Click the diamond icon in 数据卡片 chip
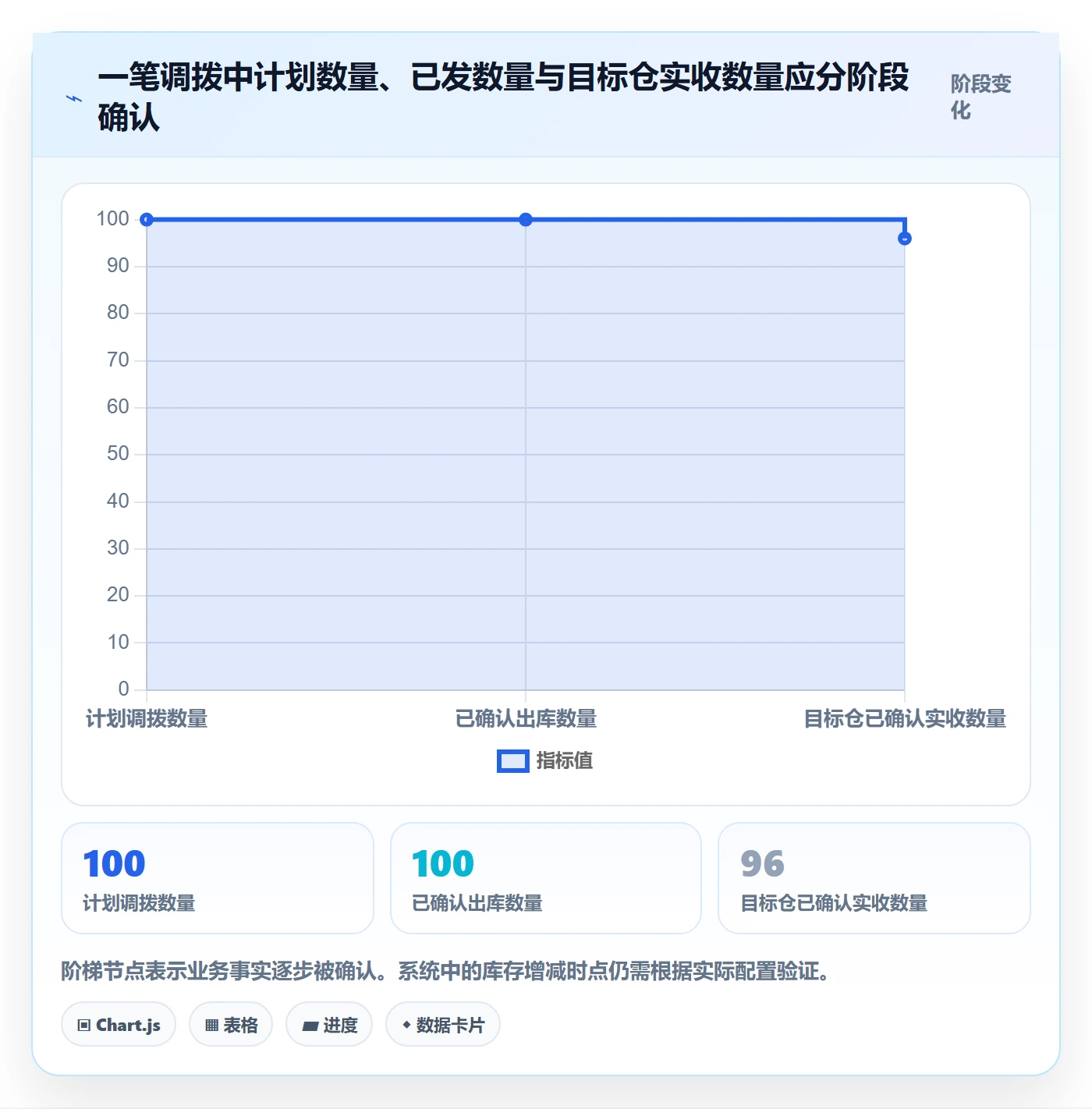 tap(406, 1025)
